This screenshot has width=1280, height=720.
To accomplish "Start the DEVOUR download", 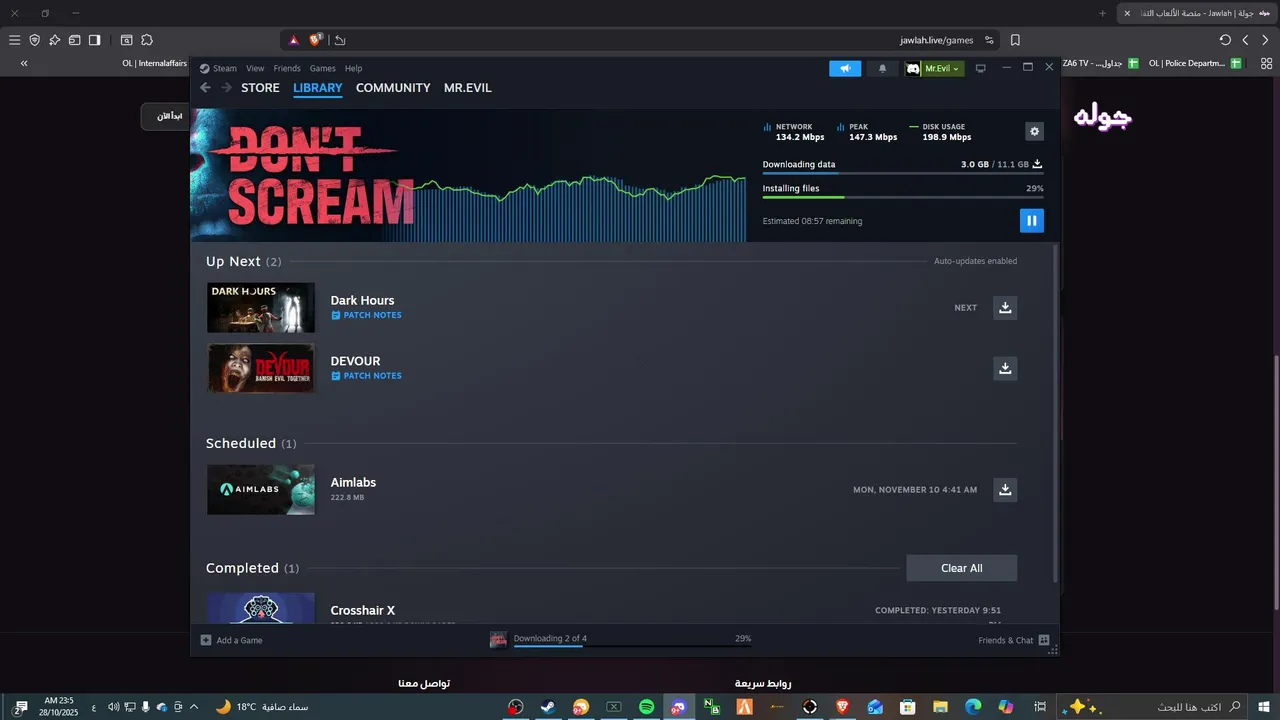I will (1005, 368).
